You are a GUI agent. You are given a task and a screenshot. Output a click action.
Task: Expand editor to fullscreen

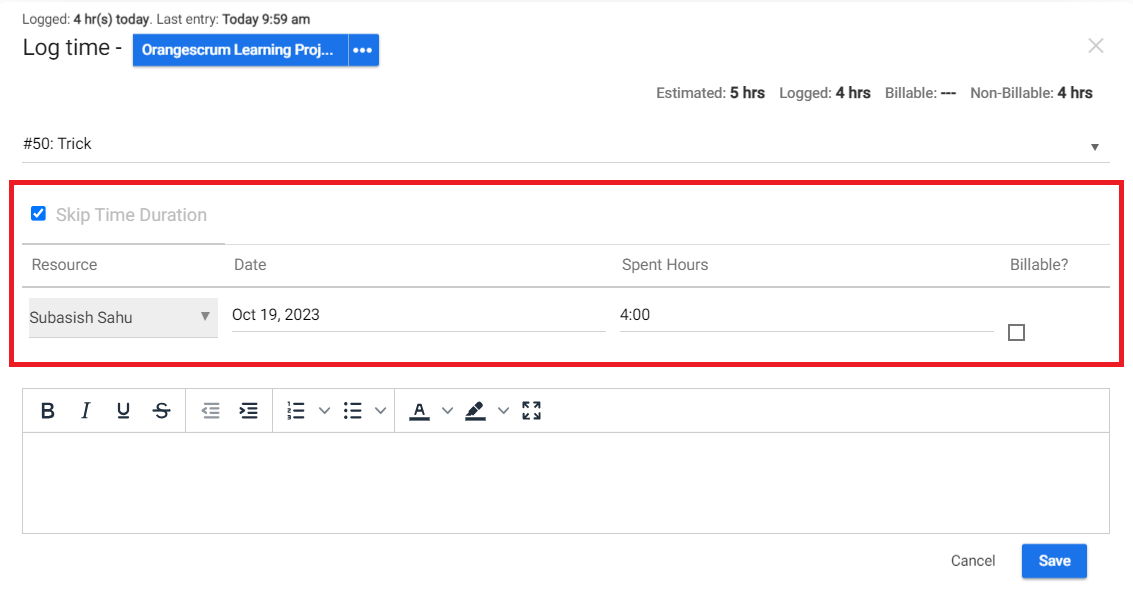click(532, 411)
